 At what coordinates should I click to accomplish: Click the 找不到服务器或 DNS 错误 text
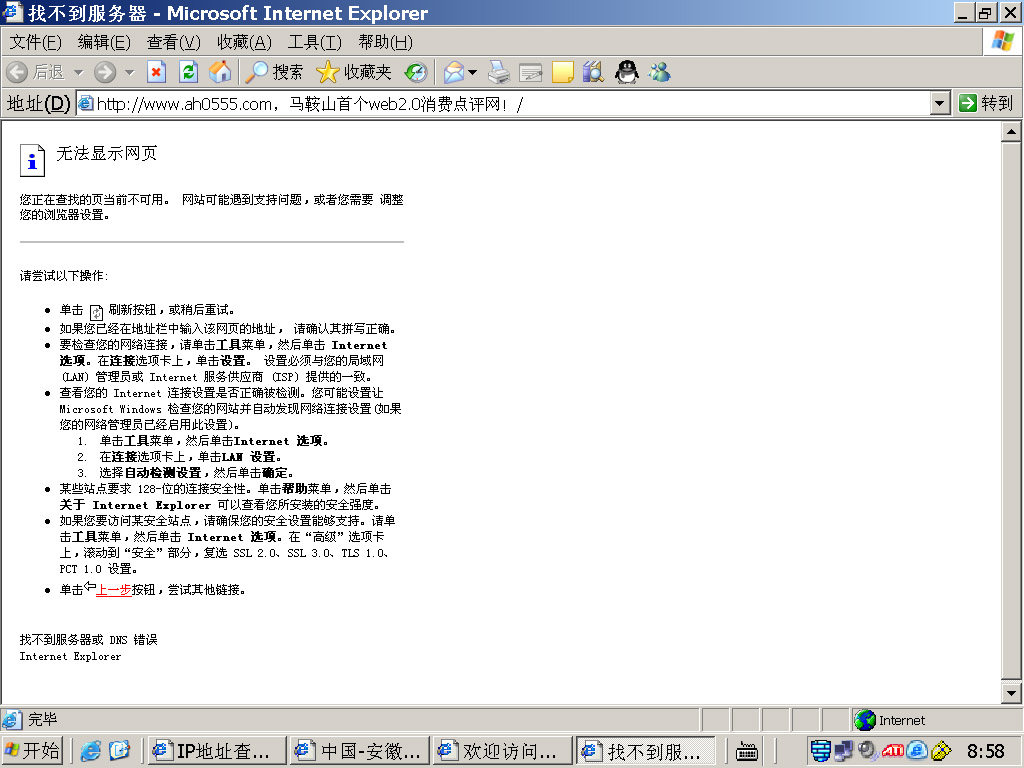88,640
